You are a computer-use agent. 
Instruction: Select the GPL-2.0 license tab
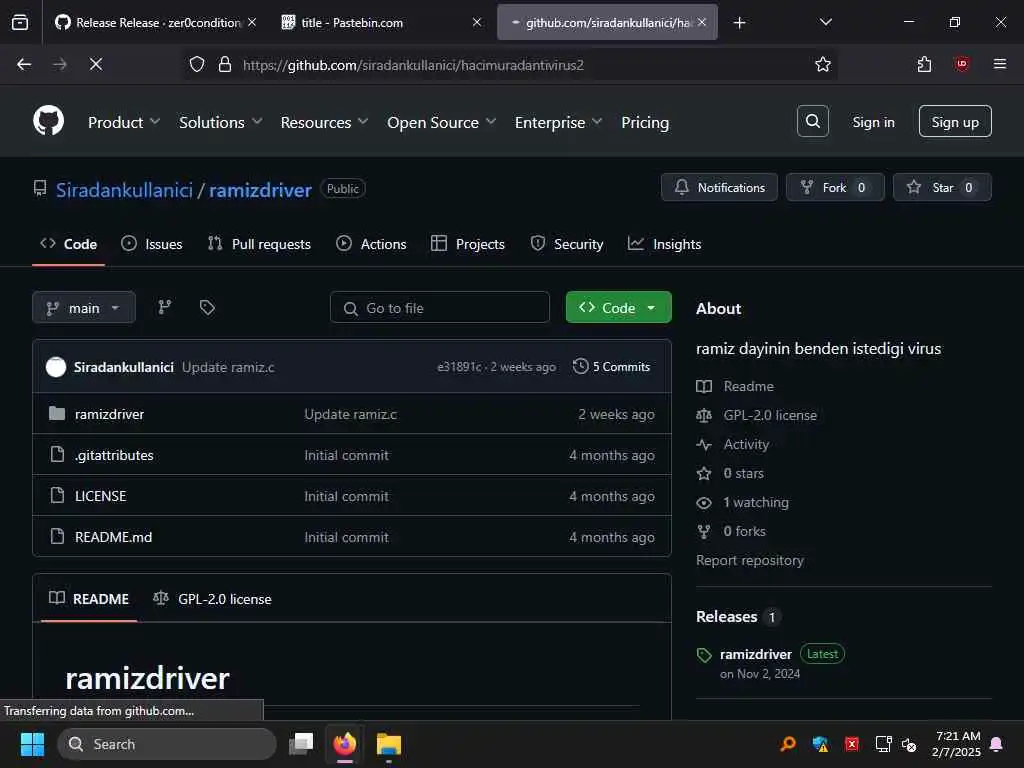tap(212, 598)
